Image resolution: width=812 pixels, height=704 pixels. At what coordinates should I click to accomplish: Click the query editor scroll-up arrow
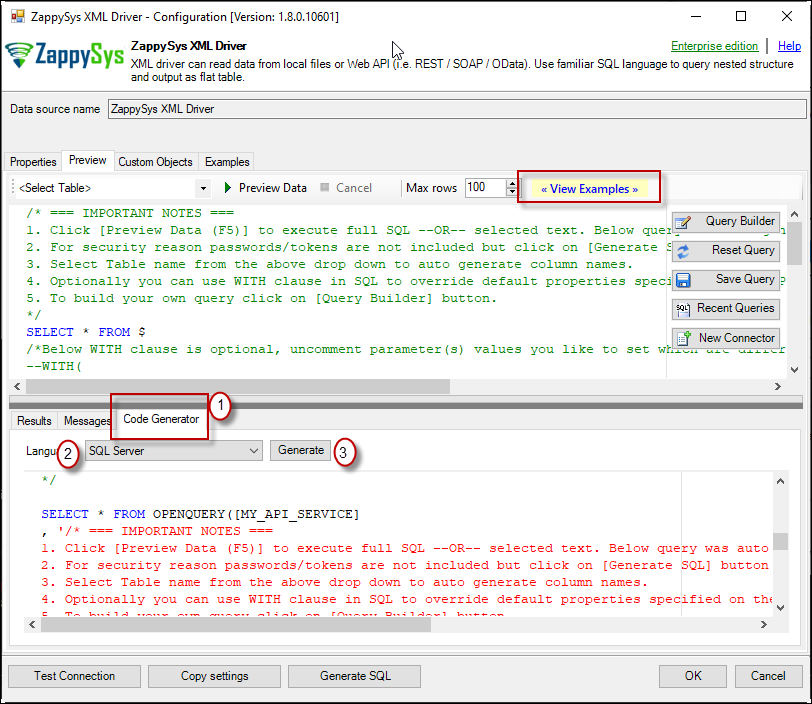pos(794,214)
